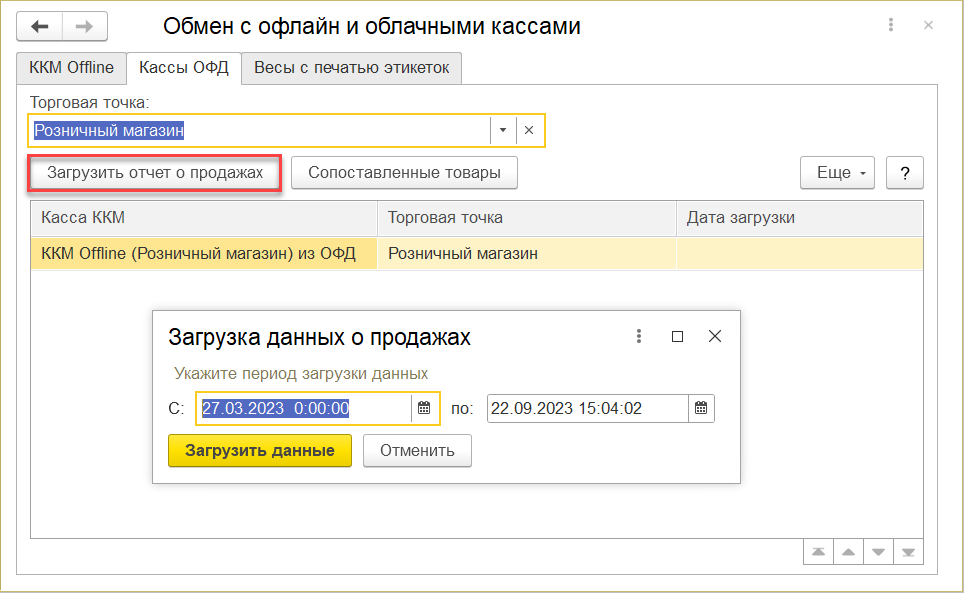Open the dialog's three-dot options menu
This screenshot has width=964, height=593.
(639, 337)
